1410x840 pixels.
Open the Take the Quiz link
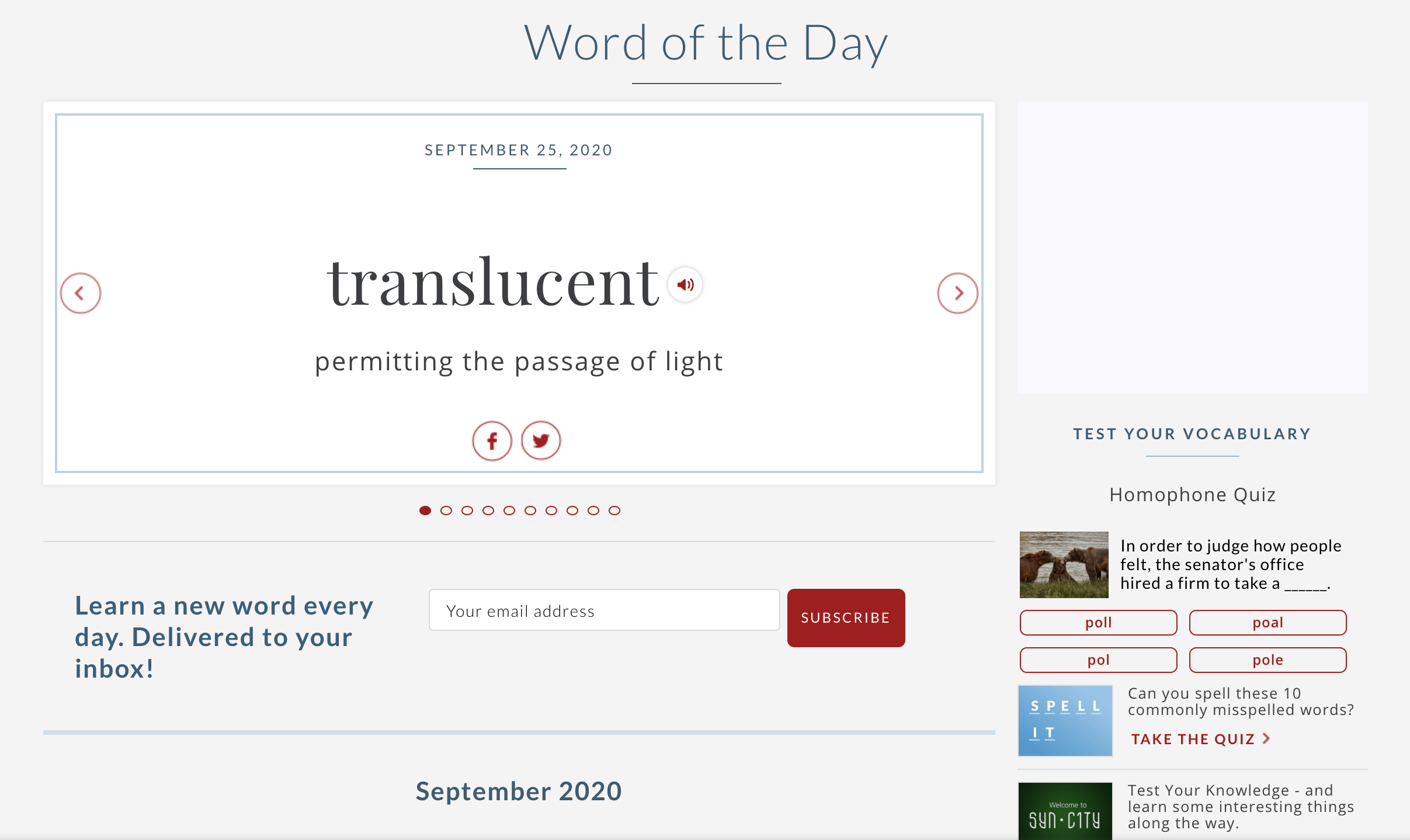coord(1200,739)
